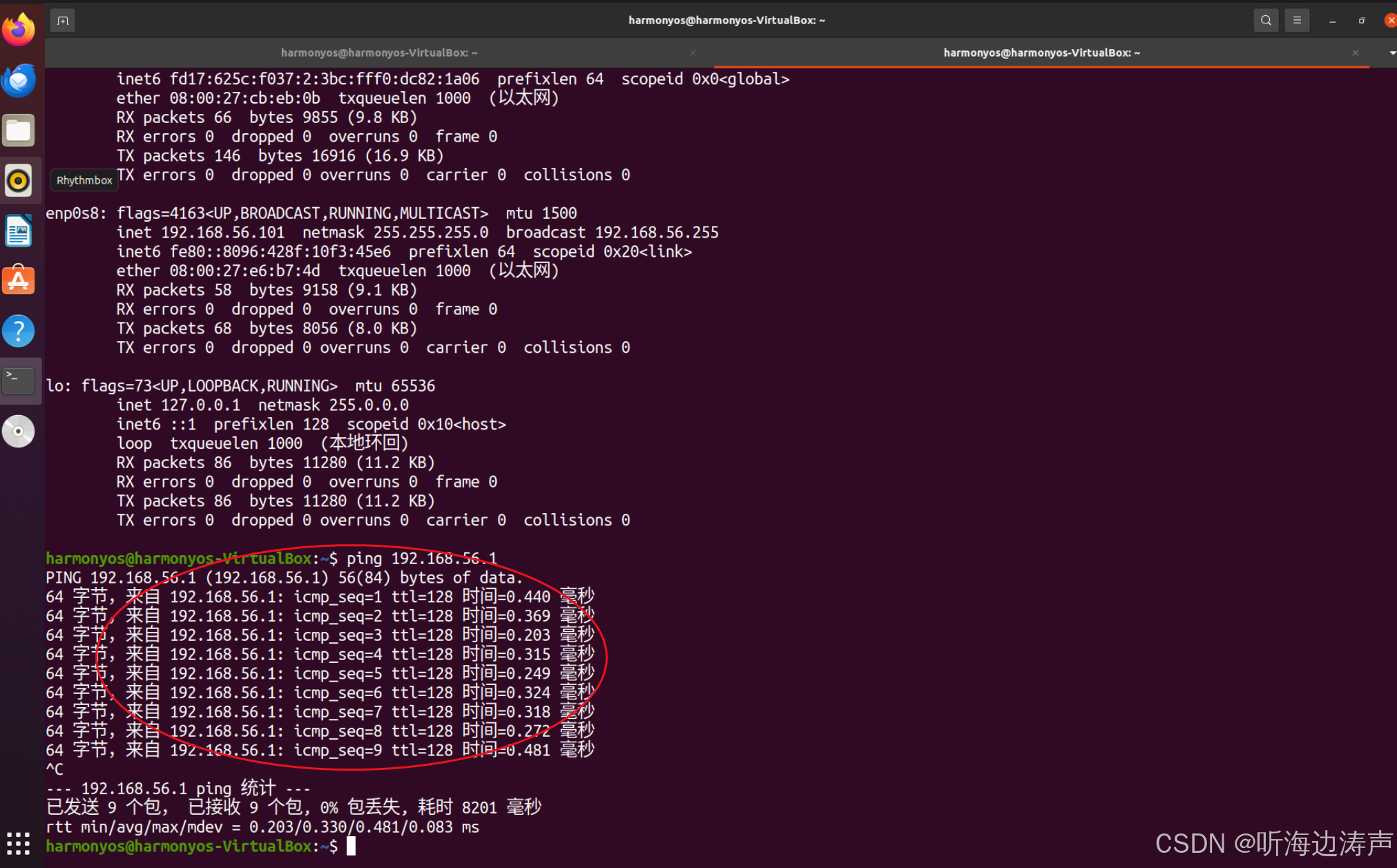This screenshot has height=868, width=1397.
Task: Click the ping reply with icmp_seq=9
Action: pos(320,750)
